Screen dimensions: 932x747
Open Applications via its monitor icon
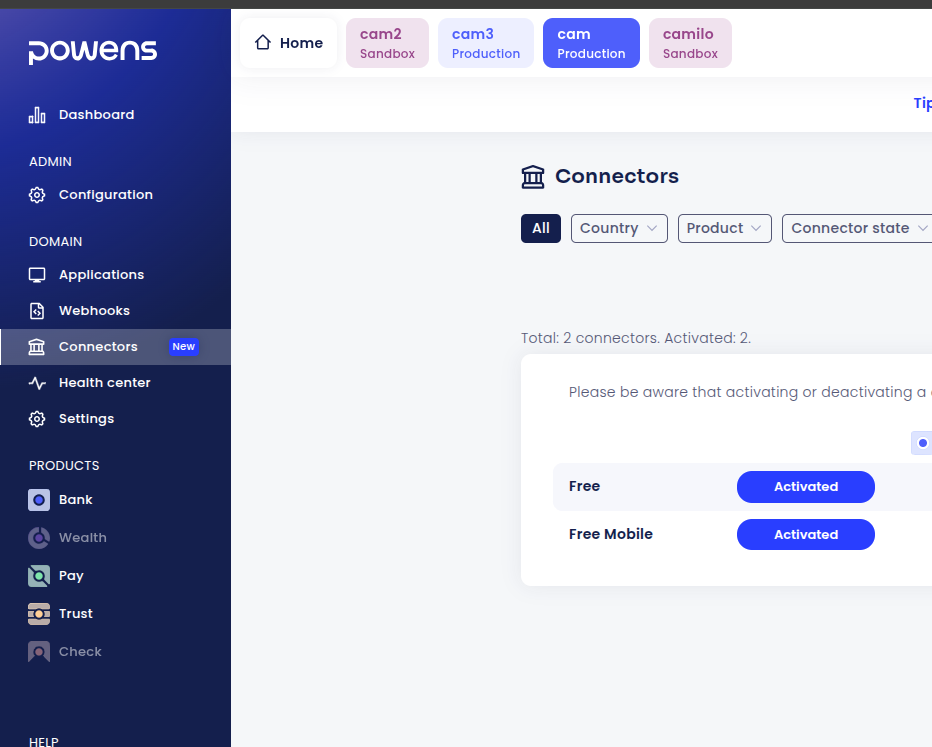(37, 275)
